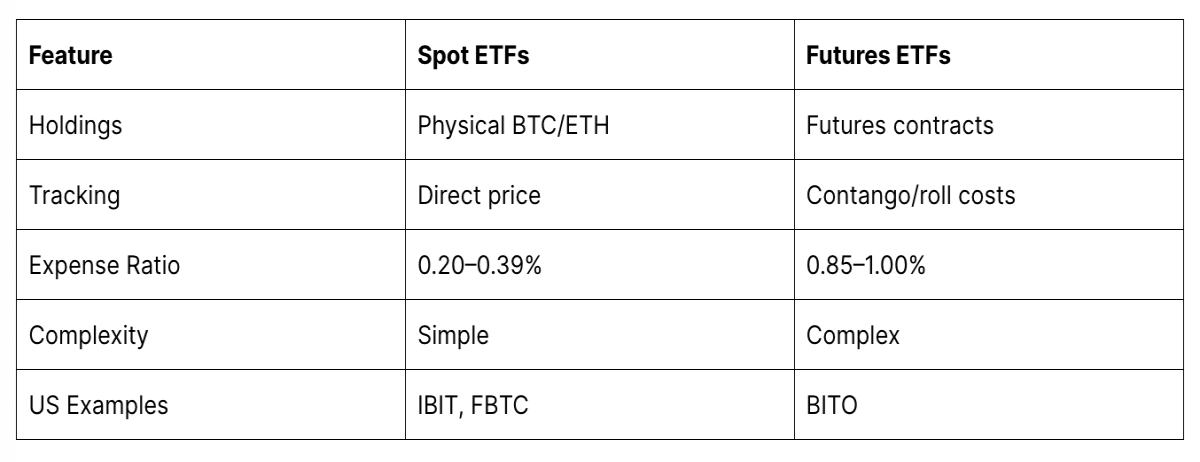Click the Simple cell
Image resolution: width=1200 pixels, height=462 pixels.
[599, 335]
